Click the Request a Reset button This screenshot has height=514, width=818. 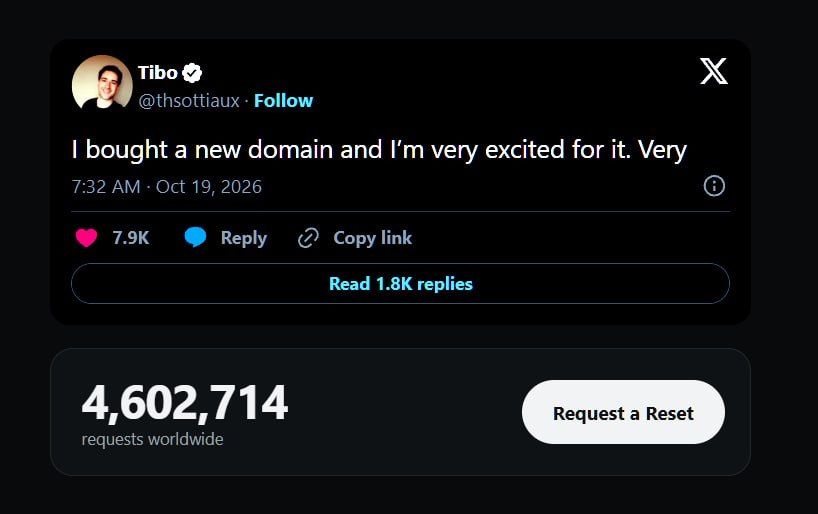coord(623,412)
